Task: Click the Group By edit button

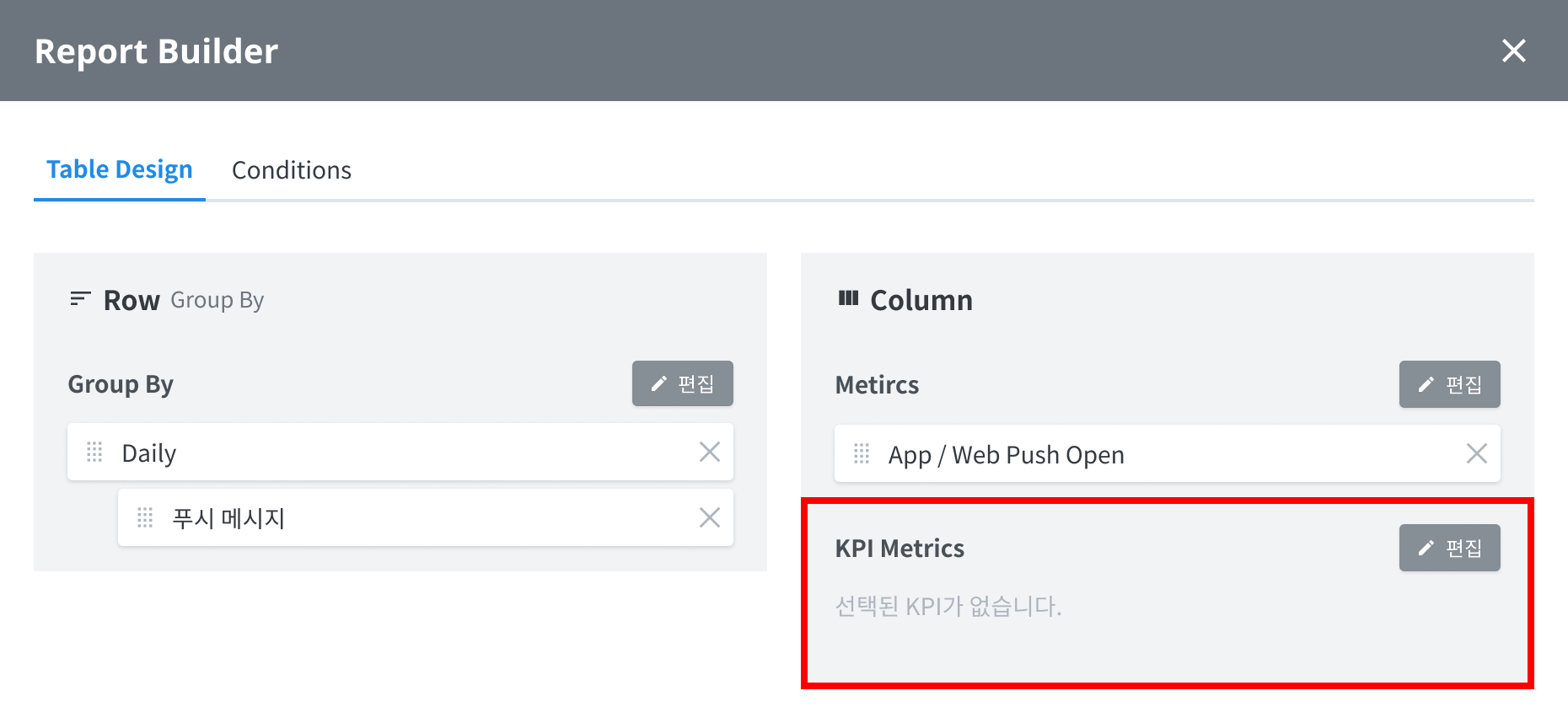Action: (x=682, y=384)
